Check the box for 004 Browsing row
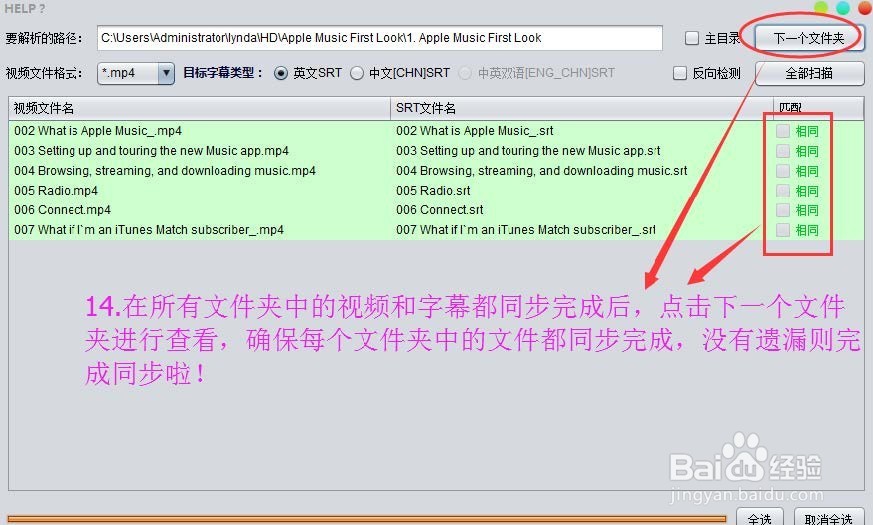Screen dimensions: 873x525 pyautogui.click(x=783, y=170)
